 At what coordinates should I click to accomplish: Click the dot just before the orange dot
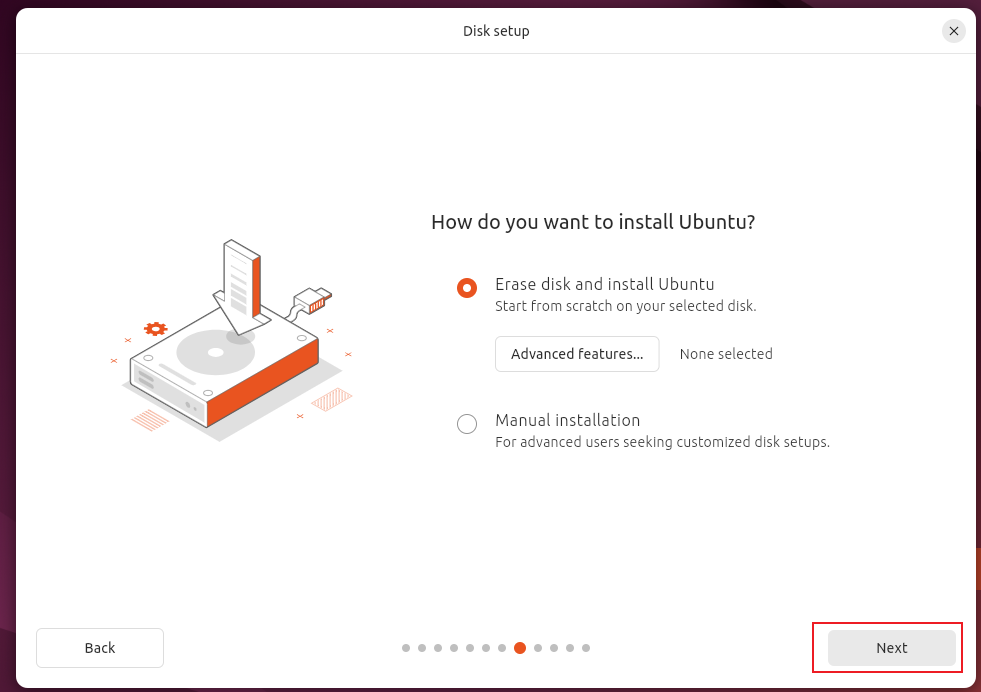(502, 648)
